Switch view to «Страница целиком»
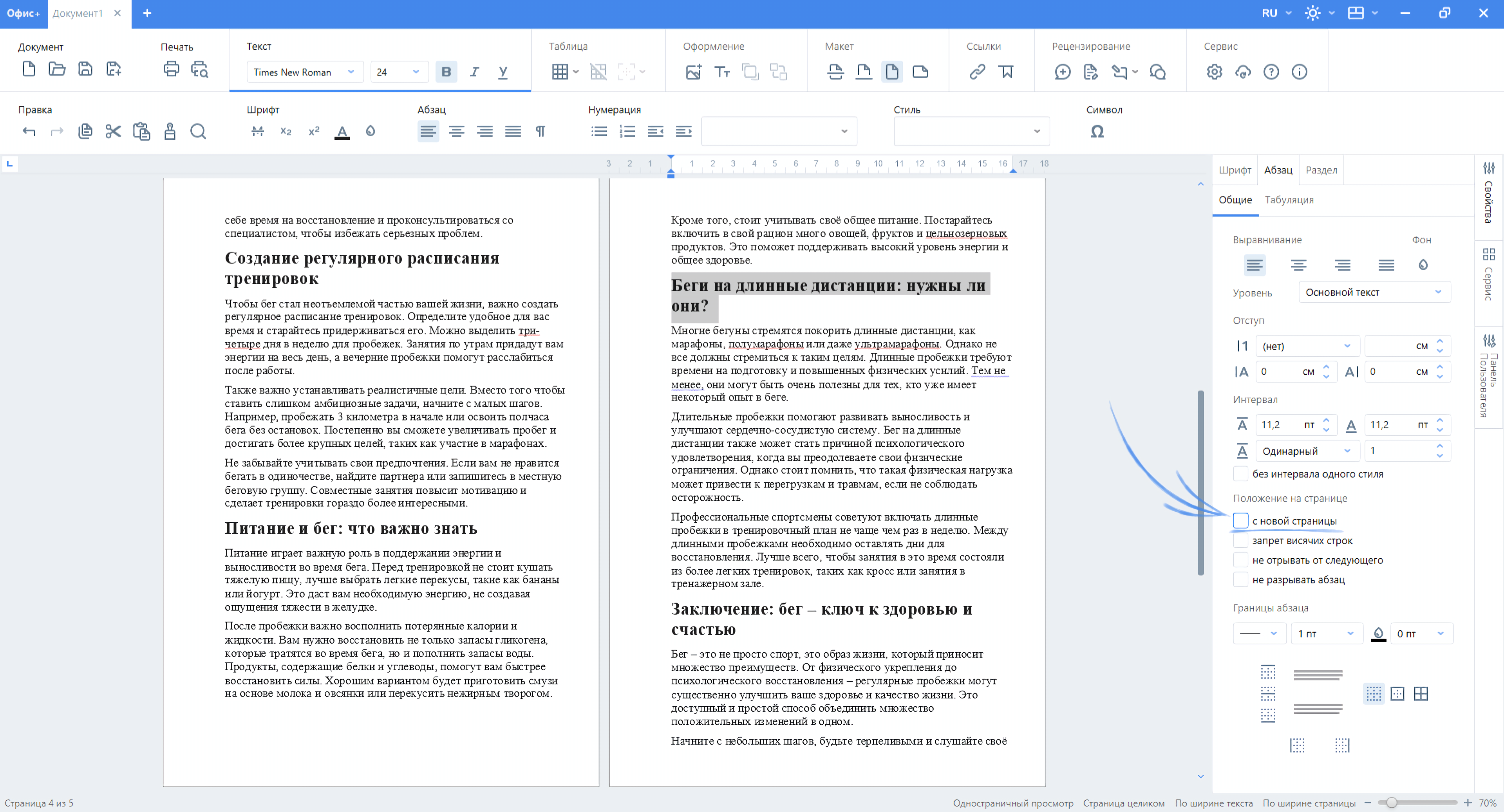 click(1123, 803)
